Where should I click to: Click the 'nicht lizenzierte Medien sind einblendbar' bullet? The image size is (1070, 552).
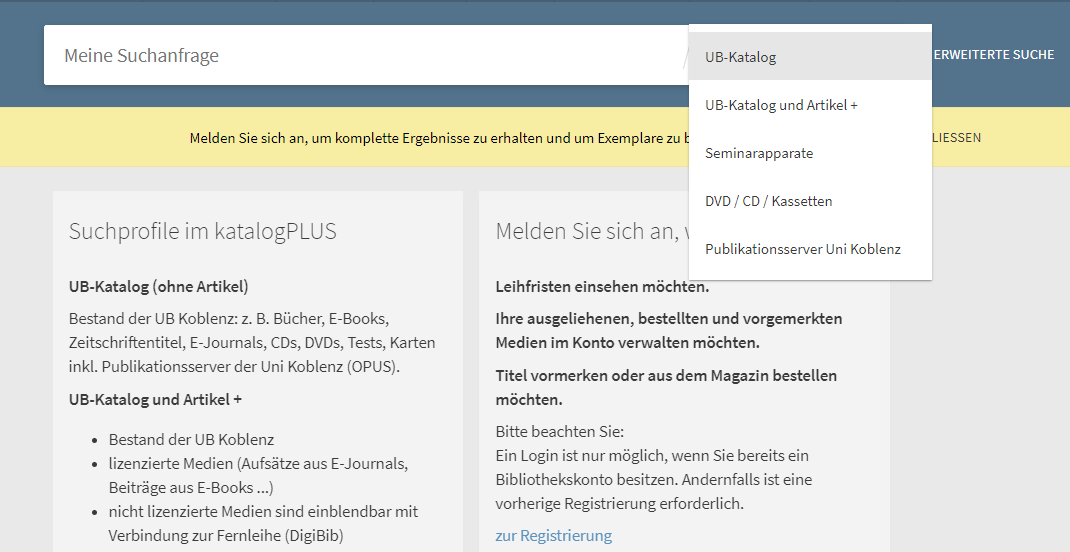click(x=263, y=523)
